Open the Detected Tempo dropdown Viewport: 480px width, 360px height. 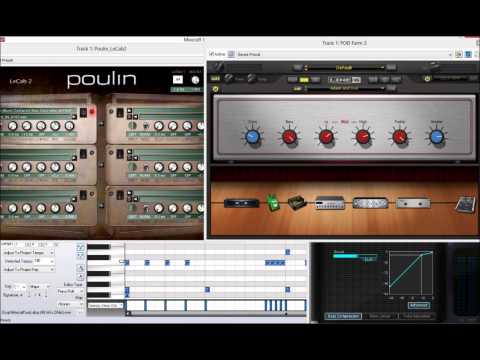tap(43, 261)
